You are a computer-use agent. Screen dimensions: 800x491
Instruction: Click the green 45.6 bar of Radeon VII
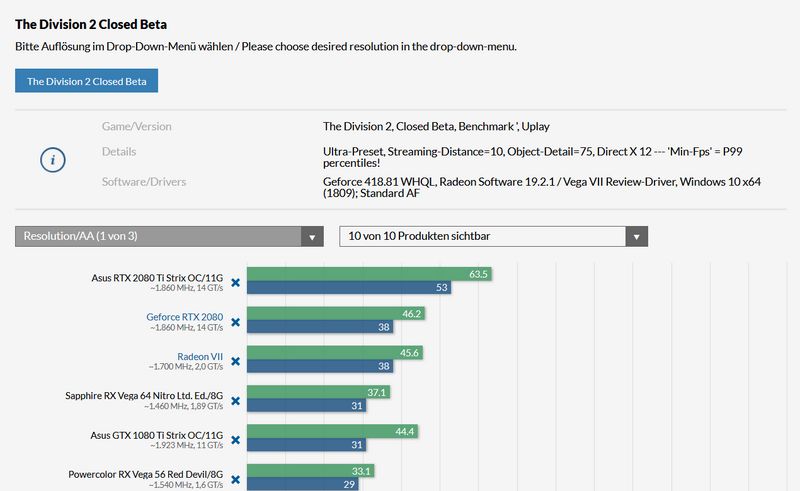coord(335,353)
